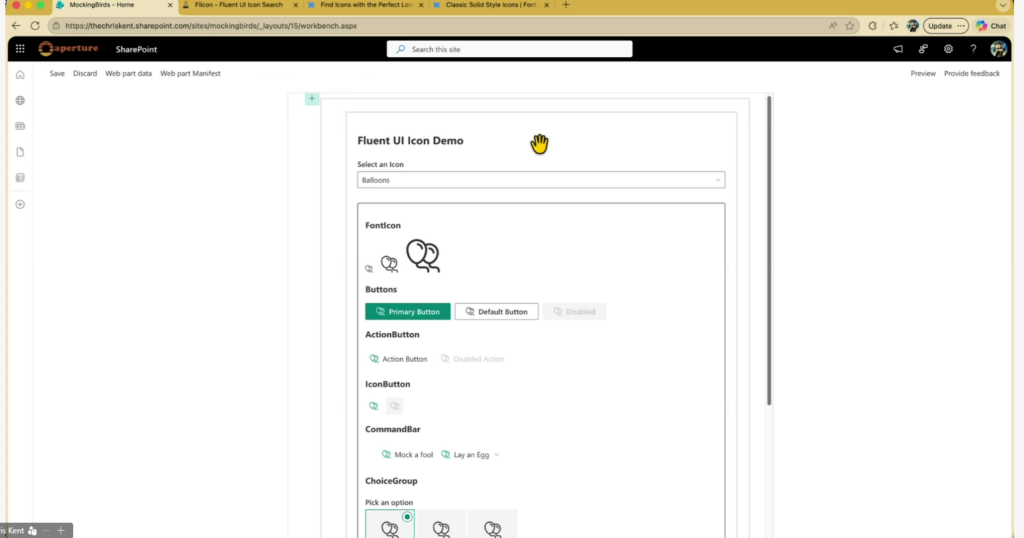Pick the second balloon choice option
Image resolution: width=1024 pixels, height=538 pixels.
[441, 525]
